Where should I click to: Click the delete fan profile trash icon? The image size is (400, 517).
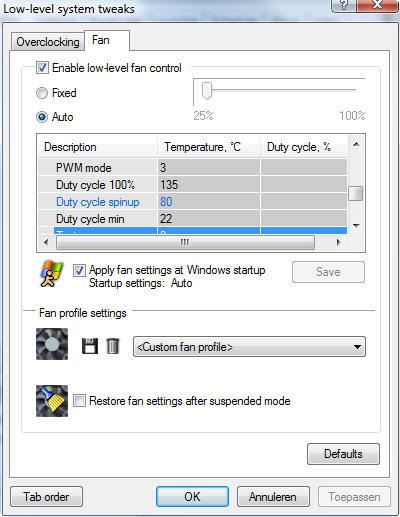(x=113, y=346)
